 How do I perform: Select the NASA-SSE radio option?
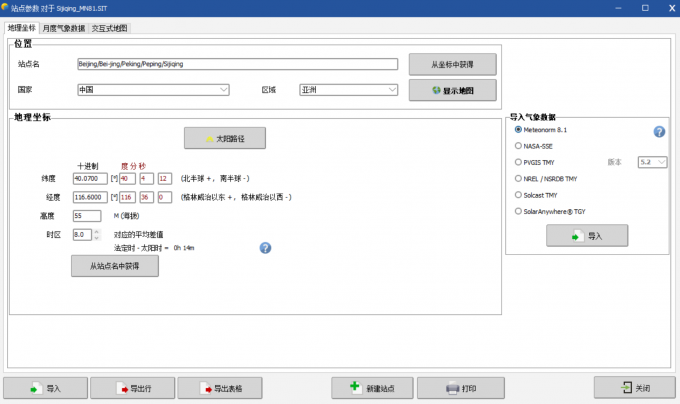518,146
